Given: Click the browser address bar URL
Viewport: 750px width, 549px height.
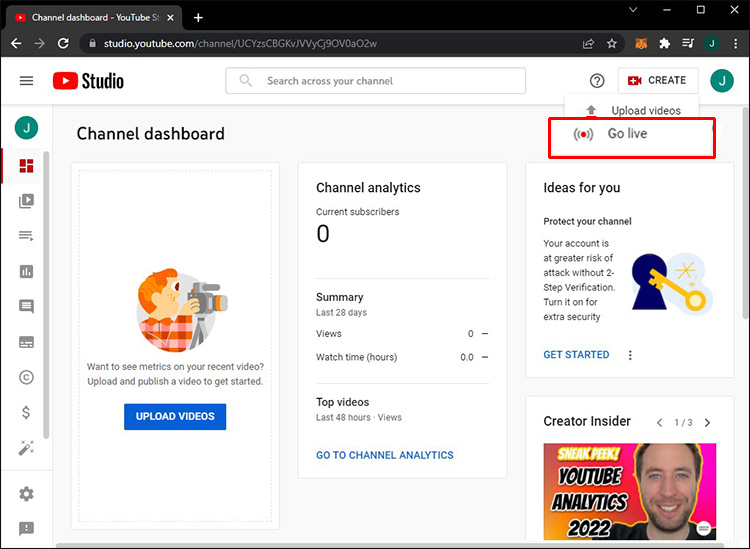Looking at the screenshot, I should click(x=240, y=44).
